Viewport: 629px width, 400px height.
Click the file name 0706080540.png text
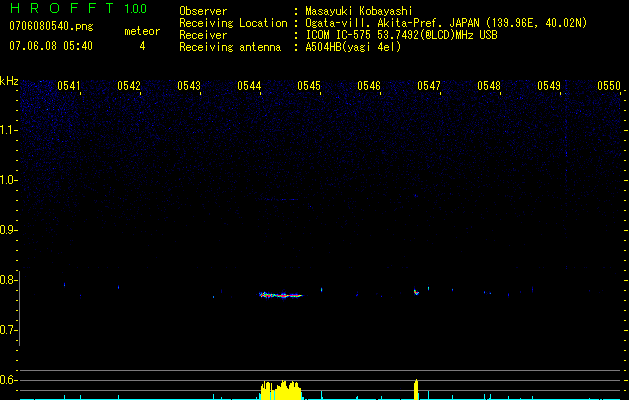[51, 26]
